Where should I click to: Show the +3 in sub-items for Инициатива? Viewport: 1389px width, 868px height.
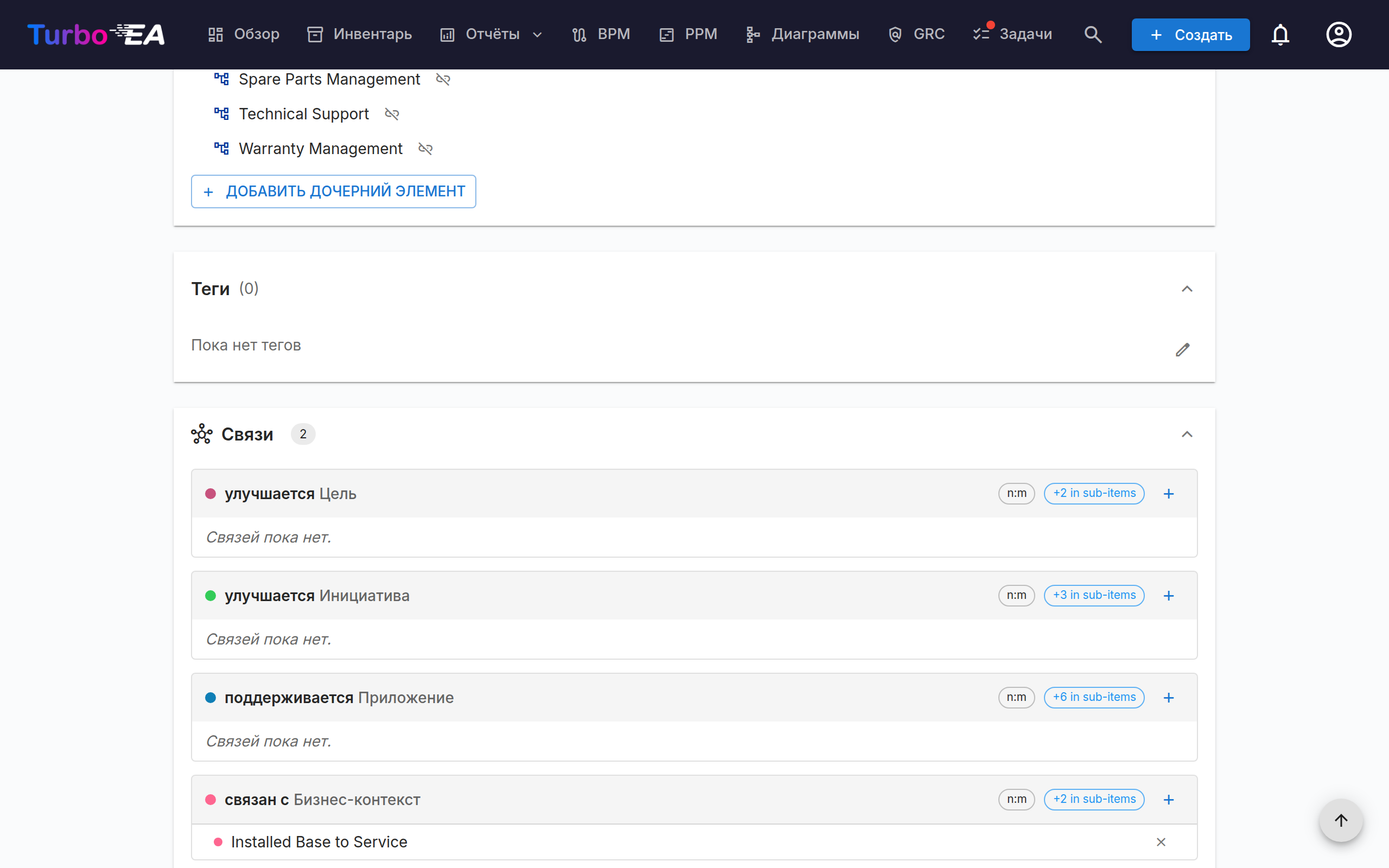coord(1094,595)
